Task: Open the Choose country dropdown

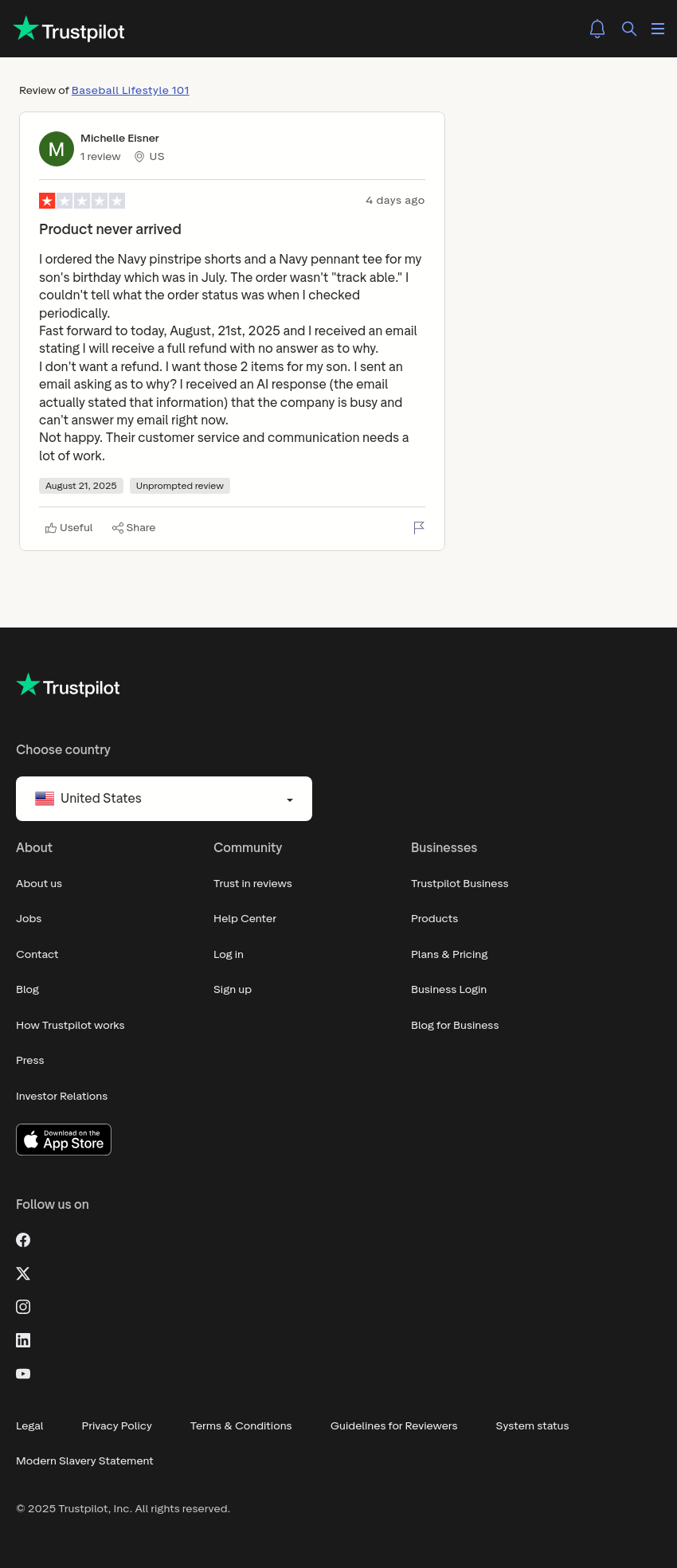Action: click(164, 799)
